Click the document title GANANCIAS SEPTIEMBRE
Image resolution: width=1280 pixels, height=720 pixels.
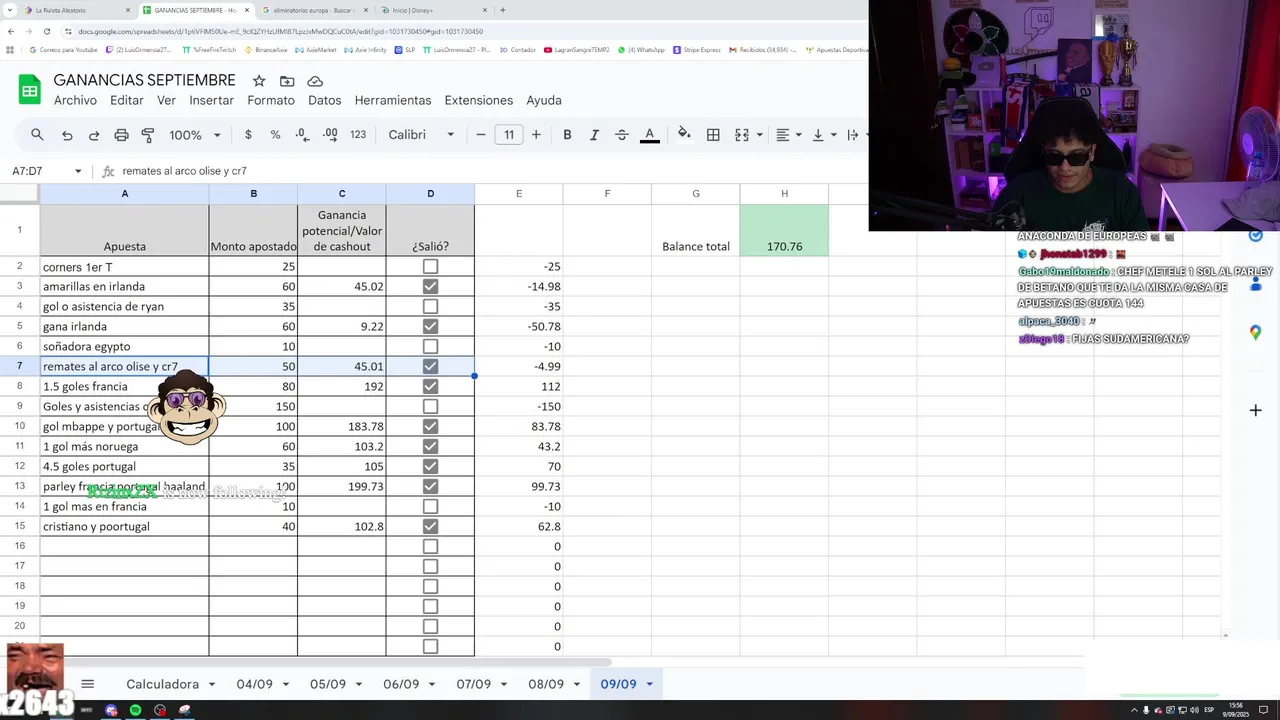click(x=145, y=80)
